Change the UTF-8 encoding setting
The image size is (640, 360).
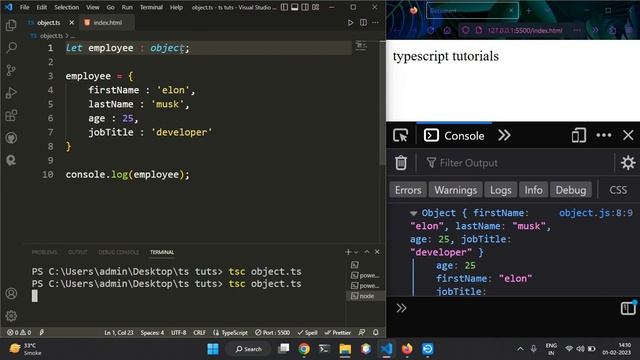point(179,333)
